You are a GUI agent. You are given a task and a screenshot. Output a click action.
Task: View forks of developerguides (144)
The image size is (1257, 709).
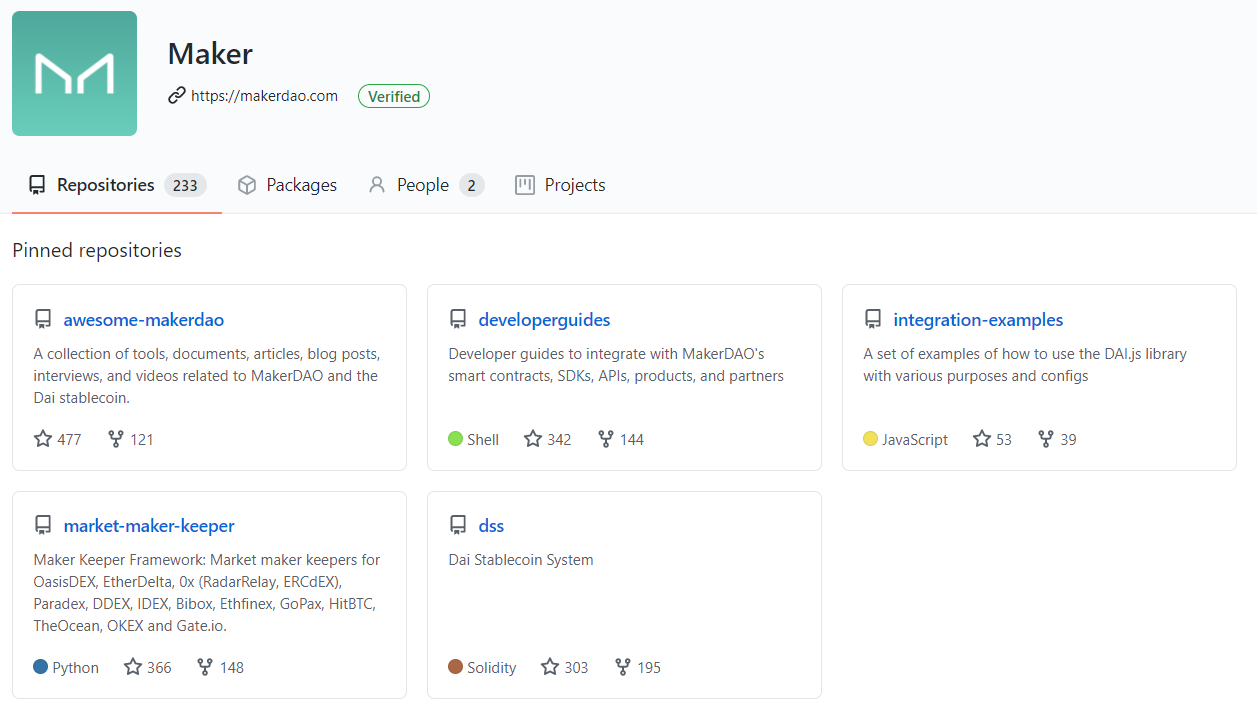[x=621, y=439]
